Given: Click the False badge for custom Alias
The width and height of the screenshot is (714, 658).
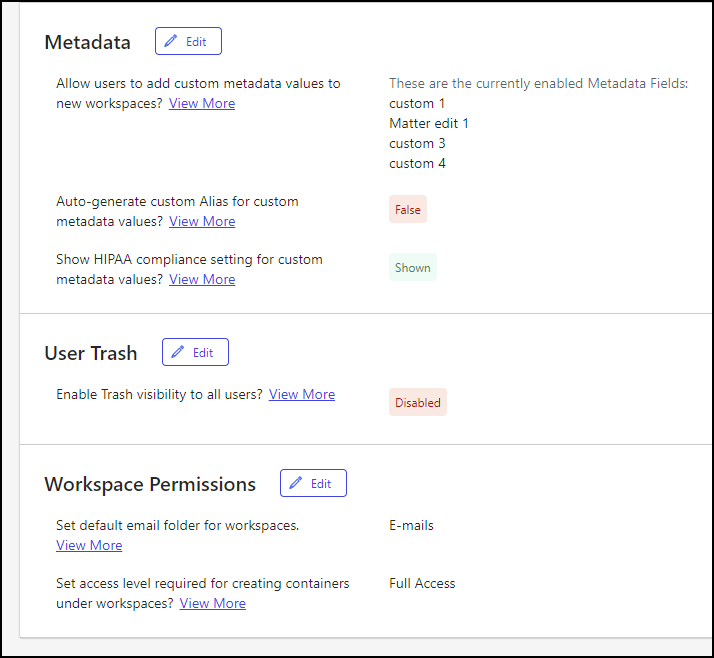Looking at the screenshot, I should 408,210.
